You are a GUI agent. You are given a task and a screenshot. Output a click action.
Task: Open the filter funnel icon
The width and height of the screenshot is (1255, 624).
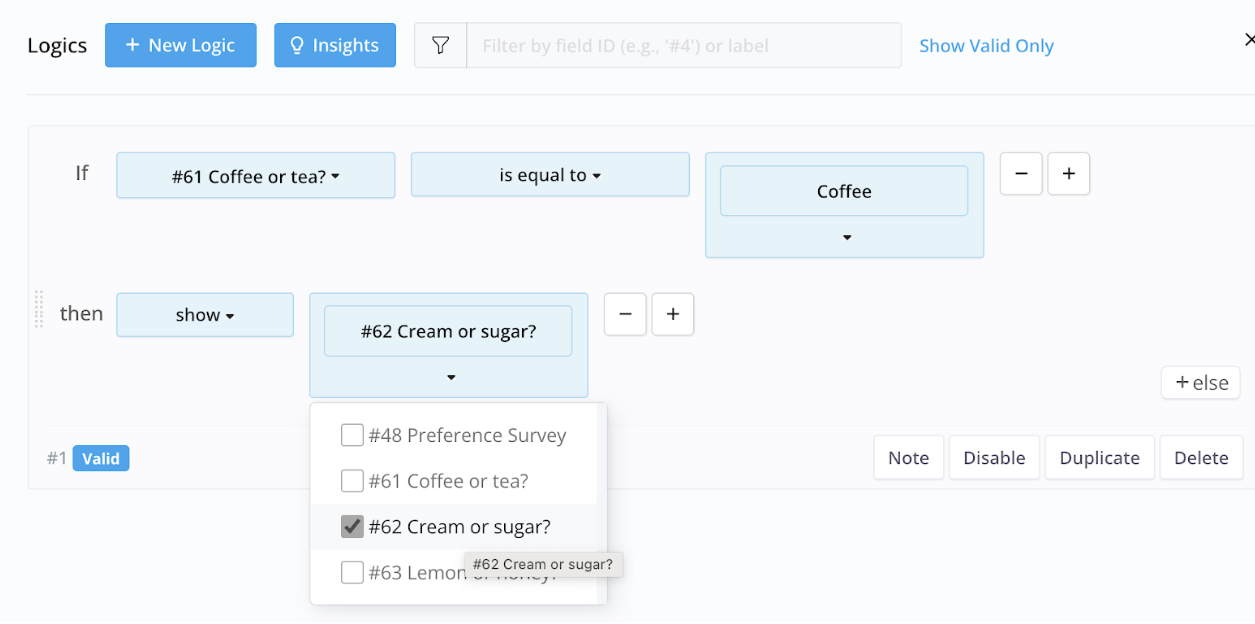[440, 45]
